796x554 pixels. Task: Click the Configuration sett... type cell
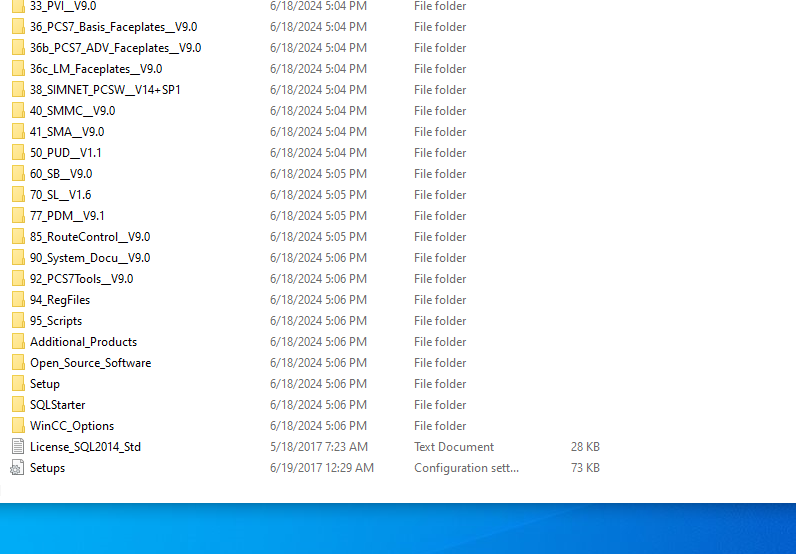[467, 468]
